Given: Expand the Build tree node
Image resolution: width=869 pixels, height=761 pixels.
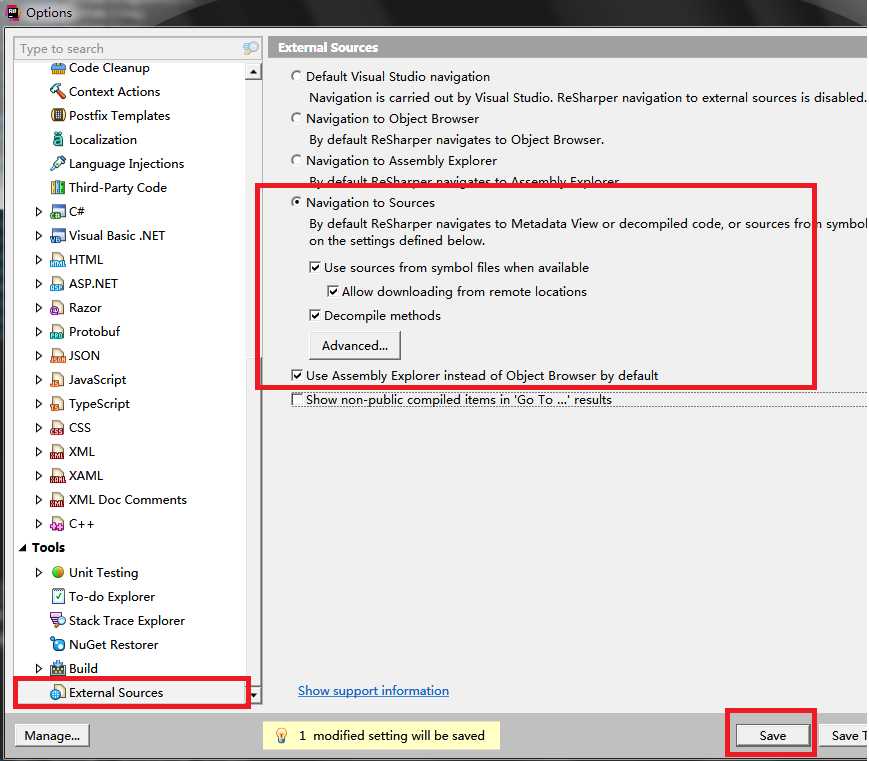Looking at the screenshot, I should click(x=38, y=668).
